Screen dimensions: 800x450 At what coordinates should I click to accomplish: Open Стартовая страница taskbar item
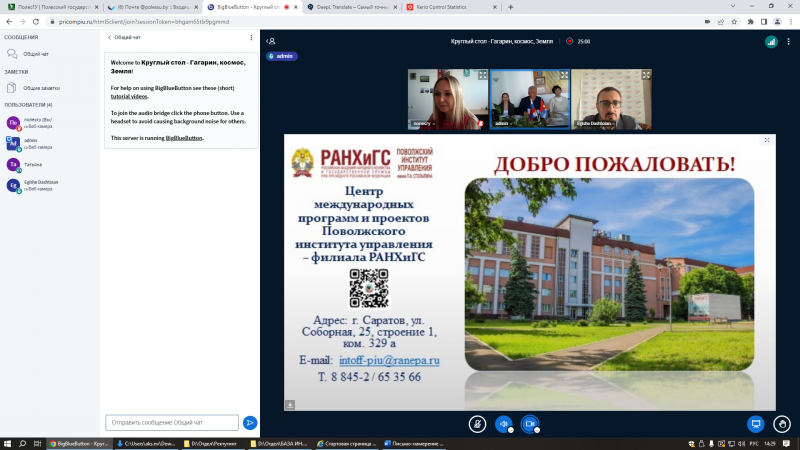point(347,444)
